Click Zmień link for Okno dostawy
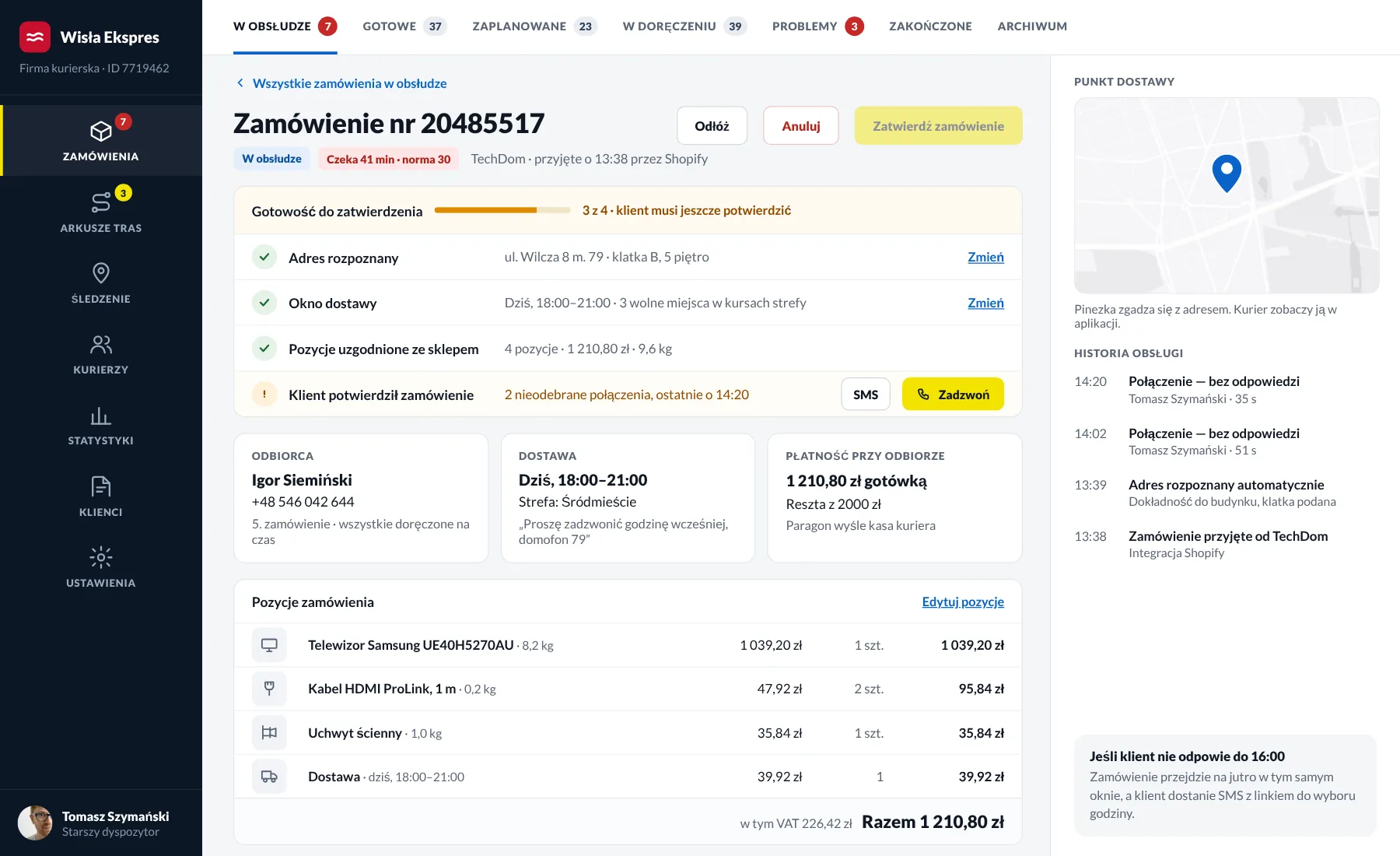This screenshot has height=856, width=1400. click(x=985, y=303)
